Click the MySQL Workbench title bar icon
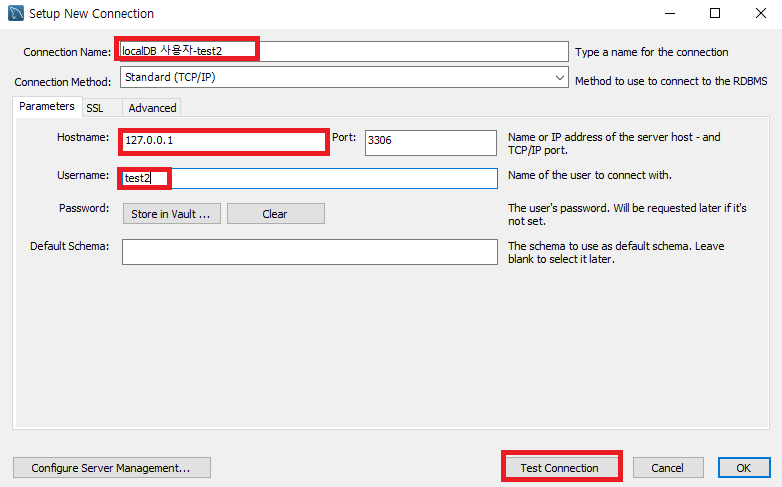Screen dimensions: 782x487 16,13
